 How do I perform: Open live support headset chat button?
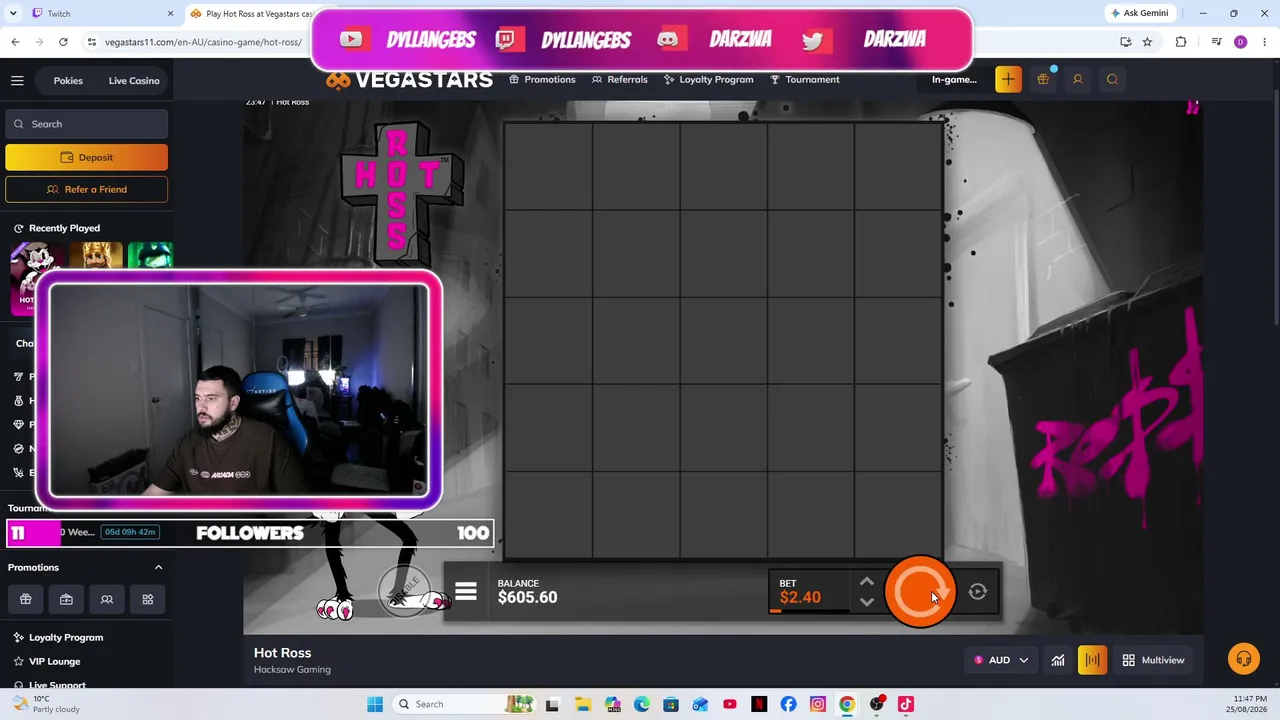1244,659
